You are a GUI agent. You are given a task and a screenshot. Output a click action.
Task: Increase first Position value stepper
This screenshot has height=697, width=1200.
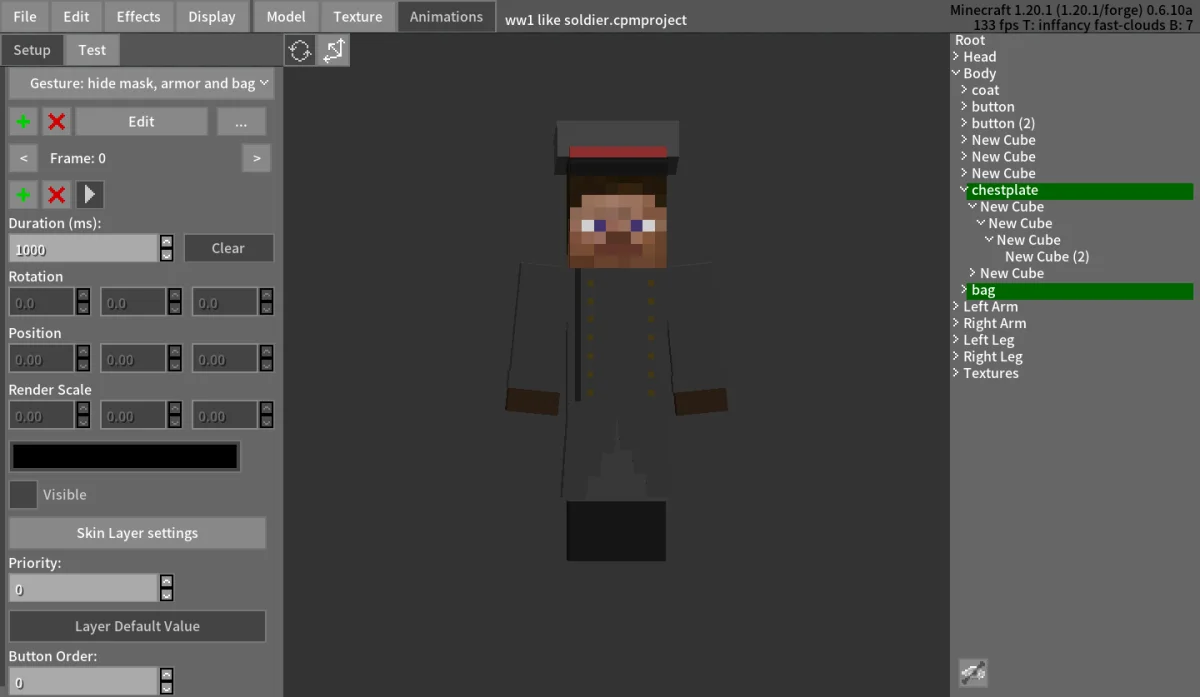coord(83,352)
